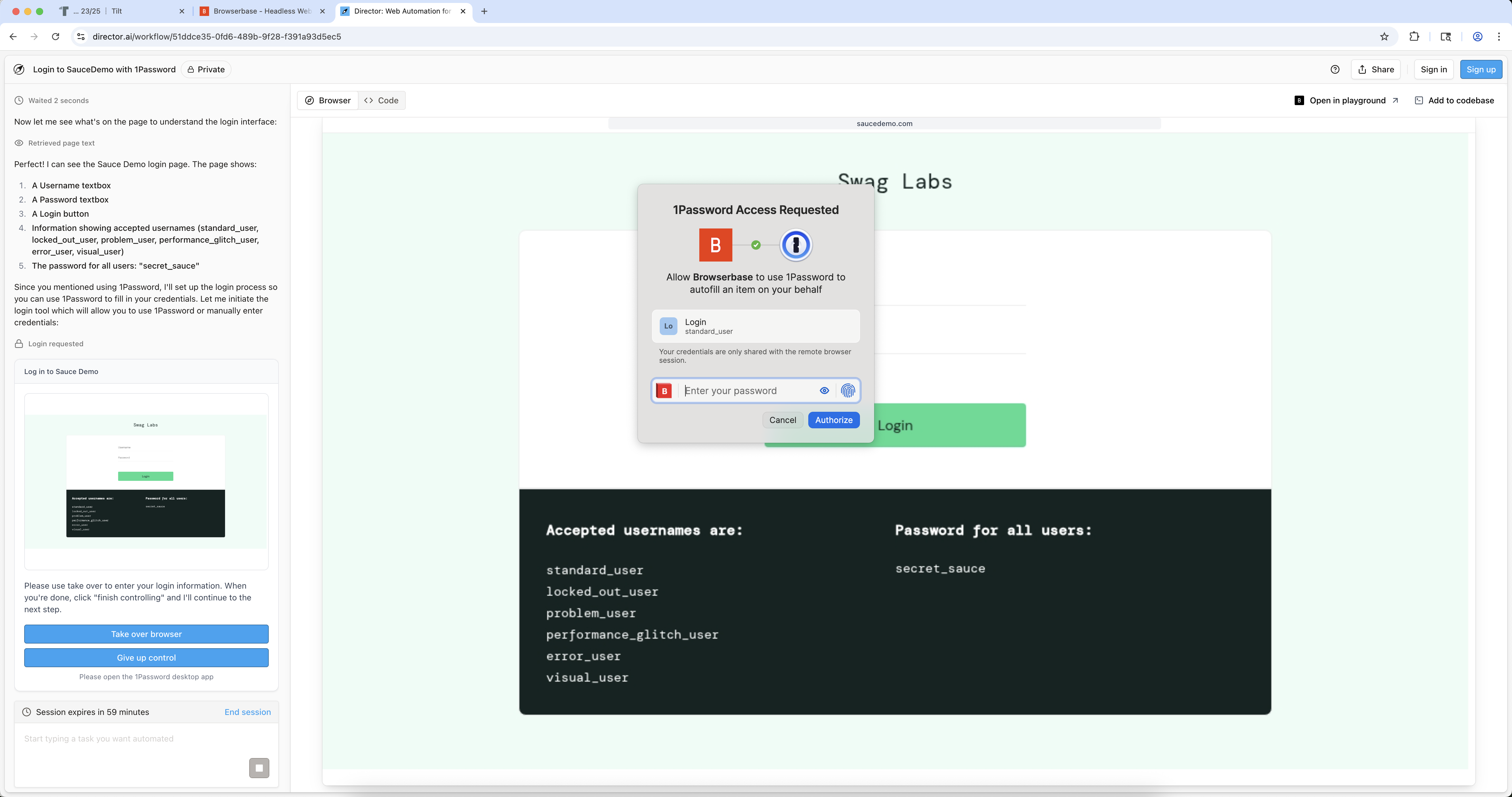Screen dimensions: 1512x797
Task: Click the stop task square button
Action: (259, 768)
